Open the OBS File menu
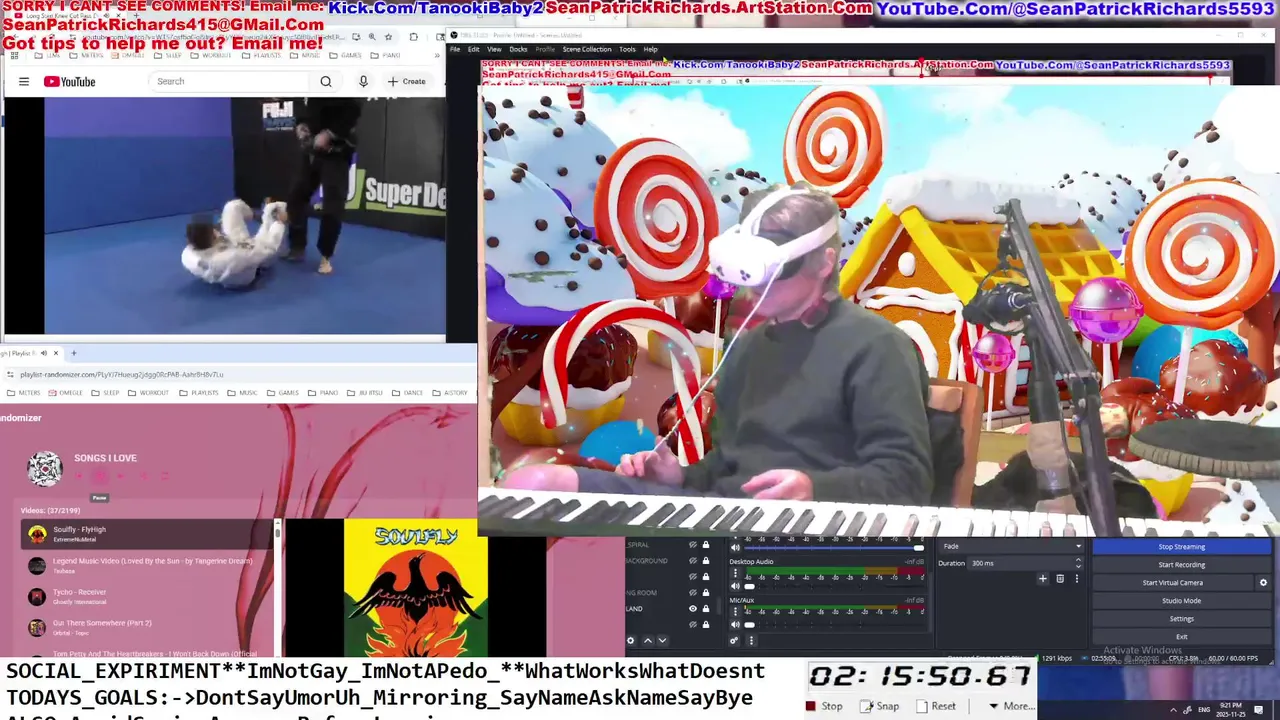This screenshot has height=720, width=1280. click(455, 49)
